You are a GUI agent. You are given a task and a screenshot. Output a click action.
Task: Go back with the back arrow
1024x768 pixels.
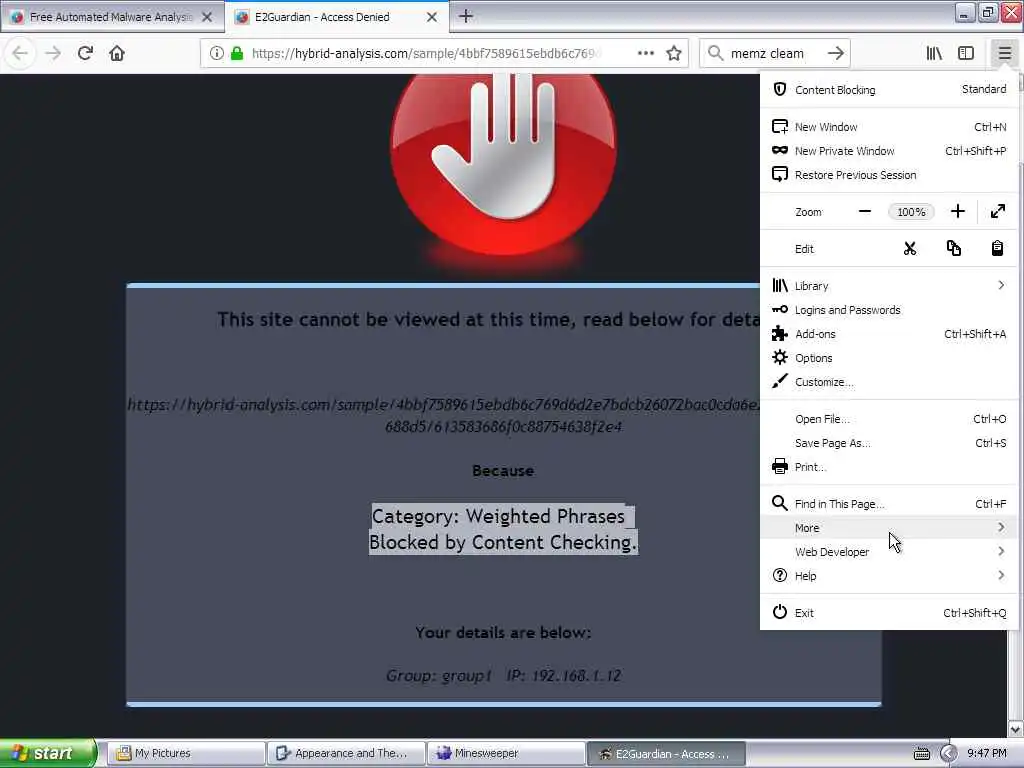[x=20, y=53]
